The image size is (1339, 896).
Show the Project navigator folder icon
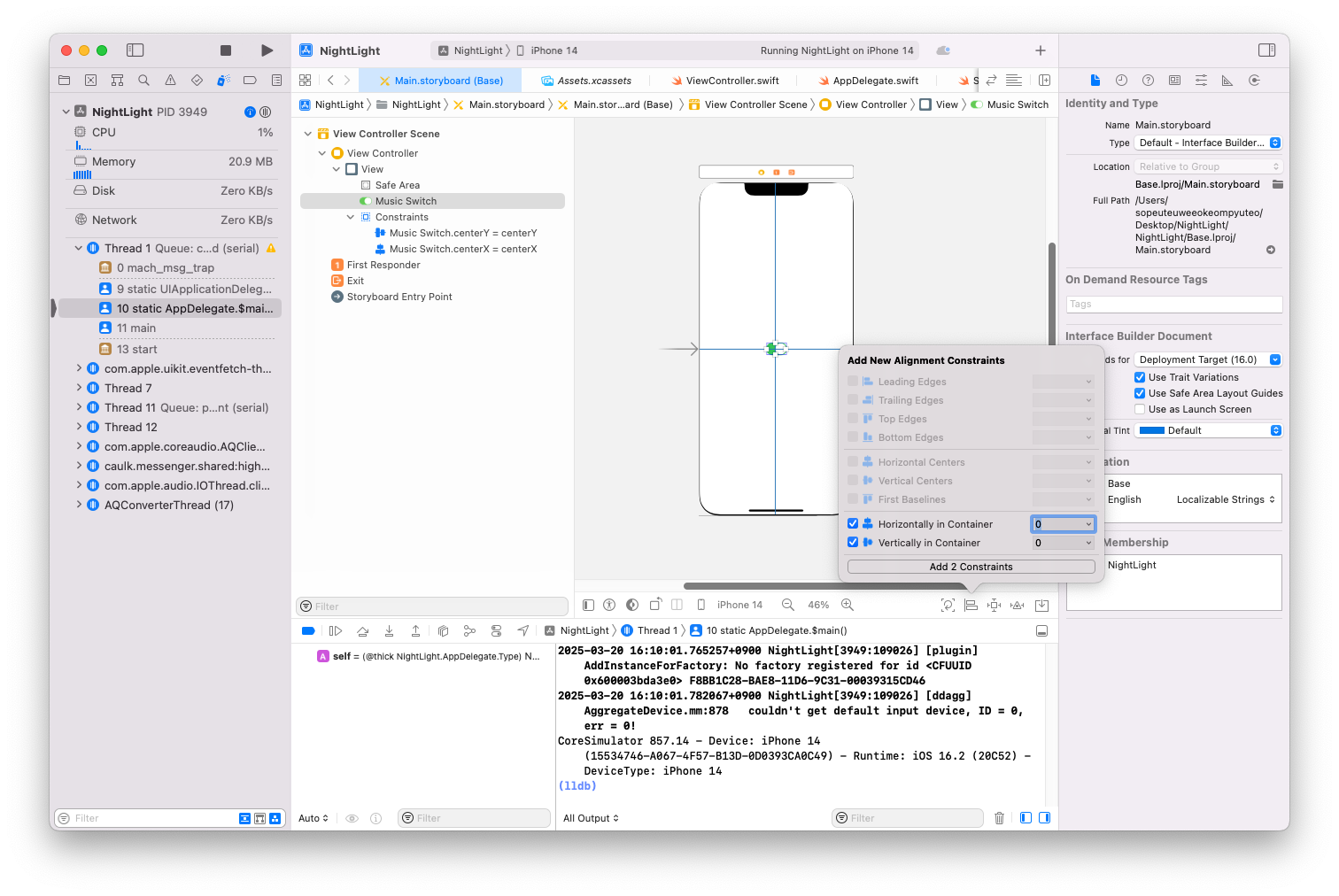(65, 81)
